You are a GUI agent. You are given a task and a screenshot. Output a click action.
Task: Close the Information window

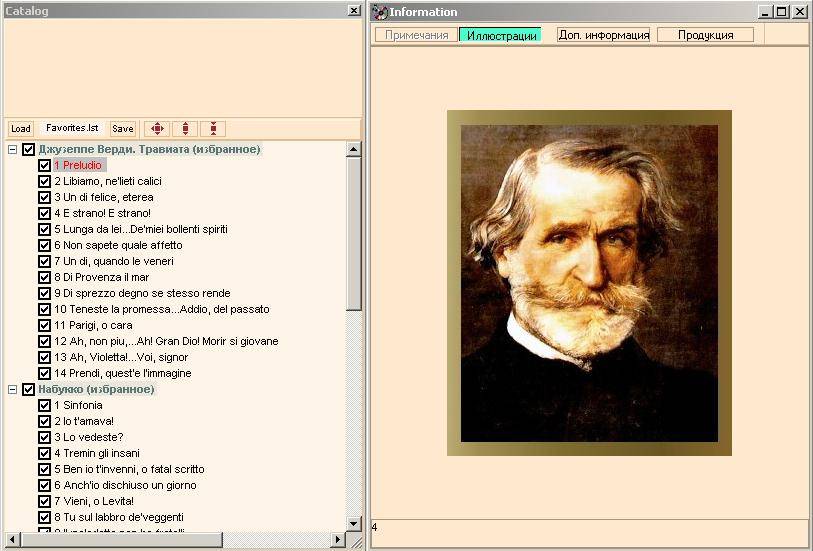[800, 12]
